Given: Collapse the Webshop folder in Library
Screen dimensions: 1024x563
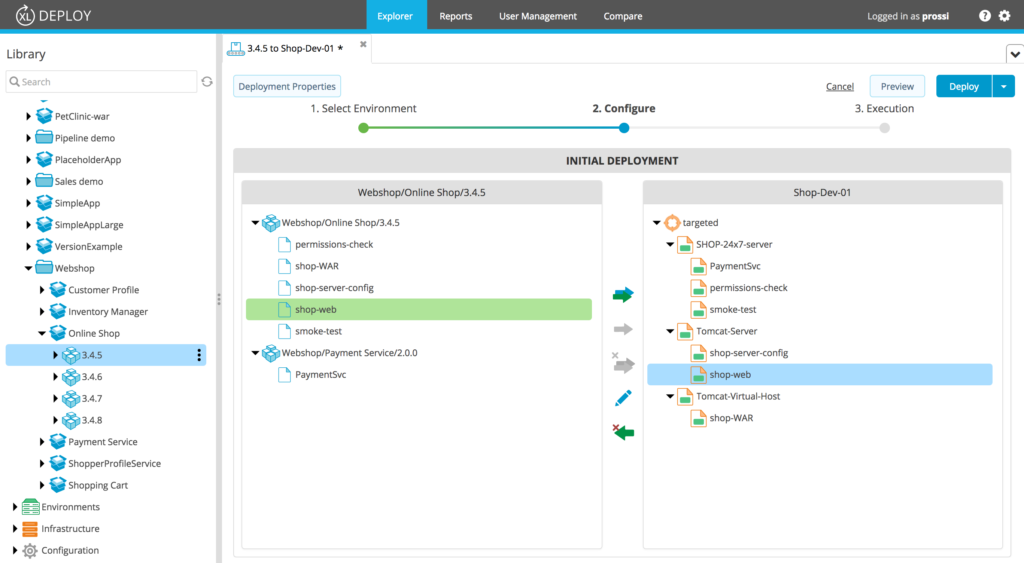Looking at the screenshot, I should tap(28, 268).
